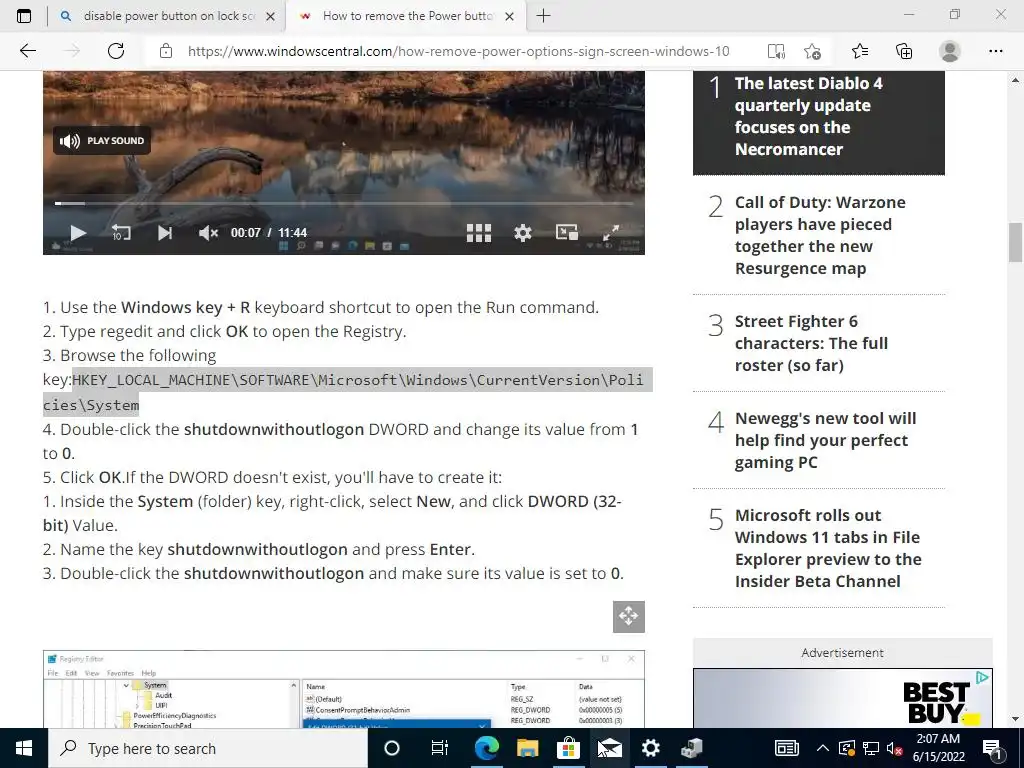Screen dimensions: 1024x768
Task: Open the profile avatar menu
Action: (x=950, y=51)
